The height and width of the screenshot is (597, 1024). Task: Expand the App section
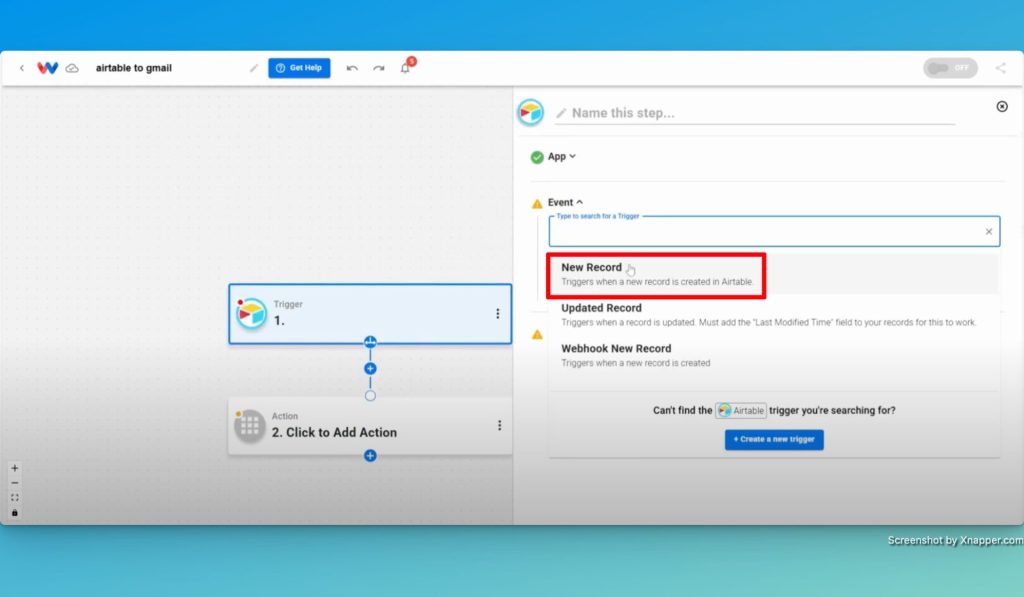pos(561,156)
